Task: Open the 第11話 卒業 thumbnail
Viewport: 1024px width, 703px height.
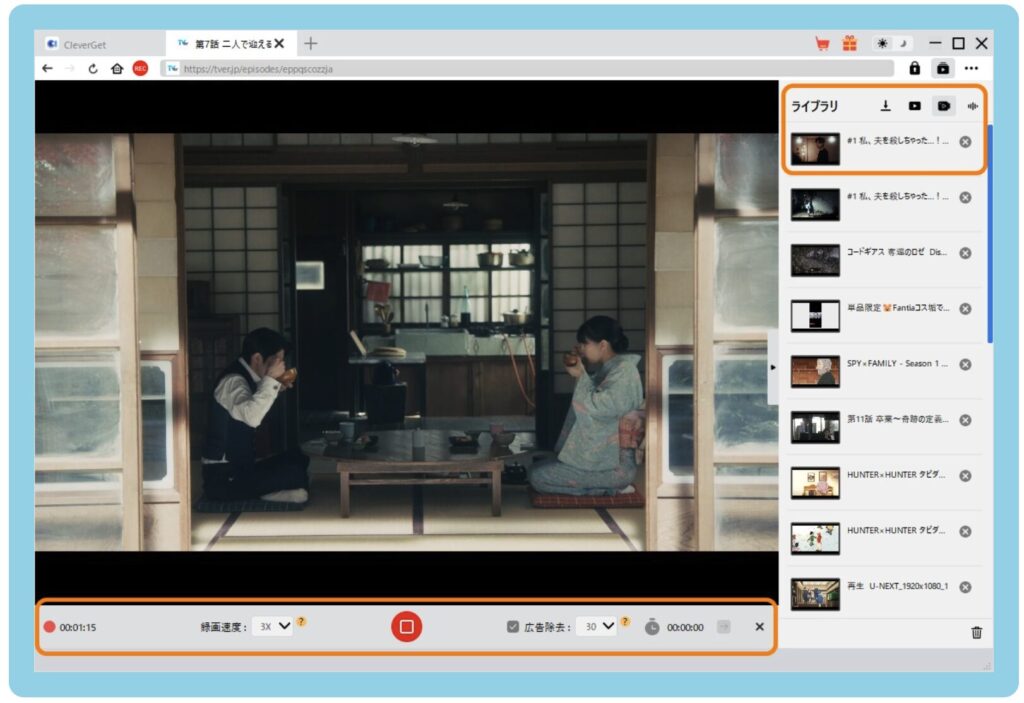Action: (815, 427)
